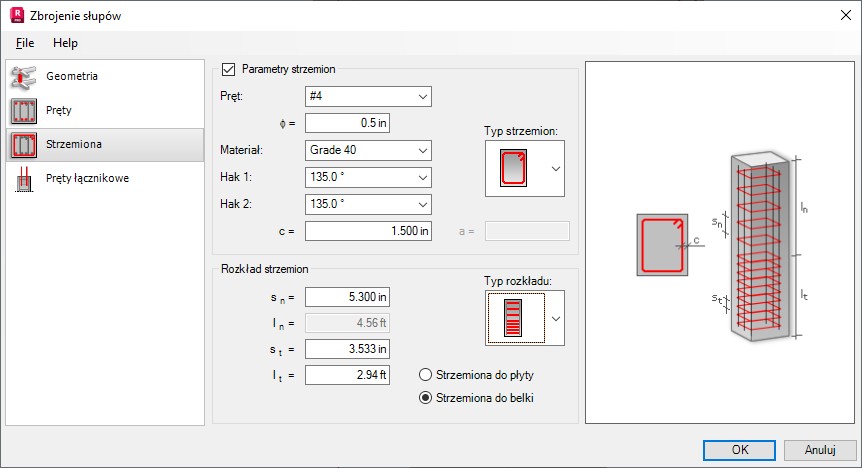862x468 pixels.
Task: Open the Pręty łącznikowe dowel bars icon
Action: click(x=24, y=179)
